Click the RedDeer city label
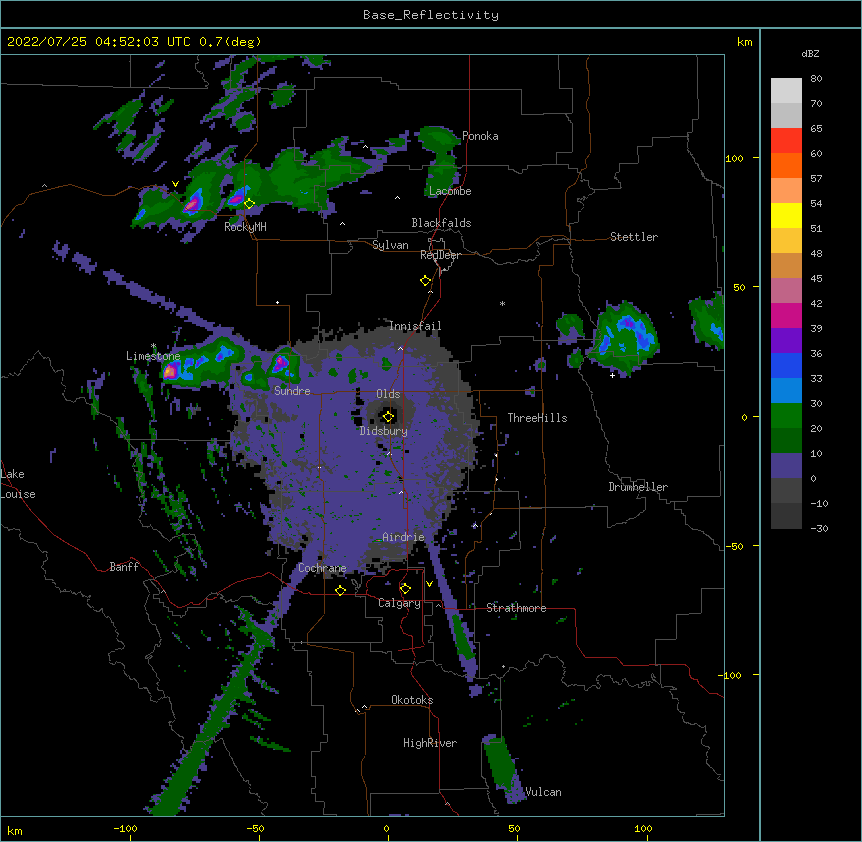Image resolution: width=862 pixels, height=842 pixels. [x=440, y=255]
